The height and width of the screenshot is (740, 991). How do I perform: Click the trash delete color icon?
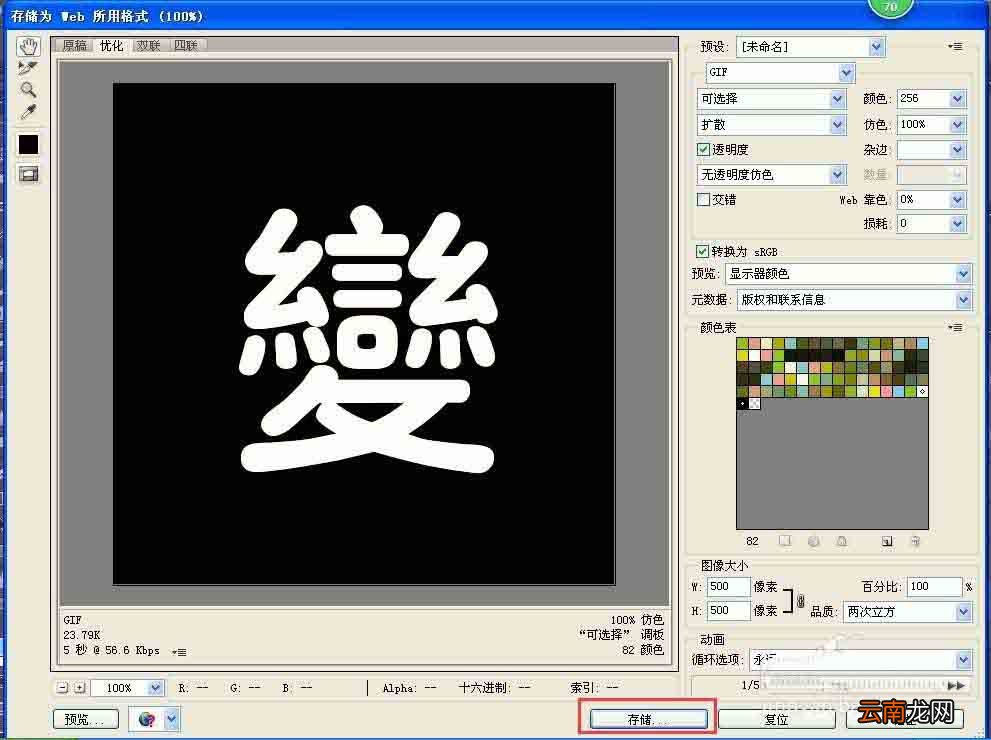(x=915, y=541)
